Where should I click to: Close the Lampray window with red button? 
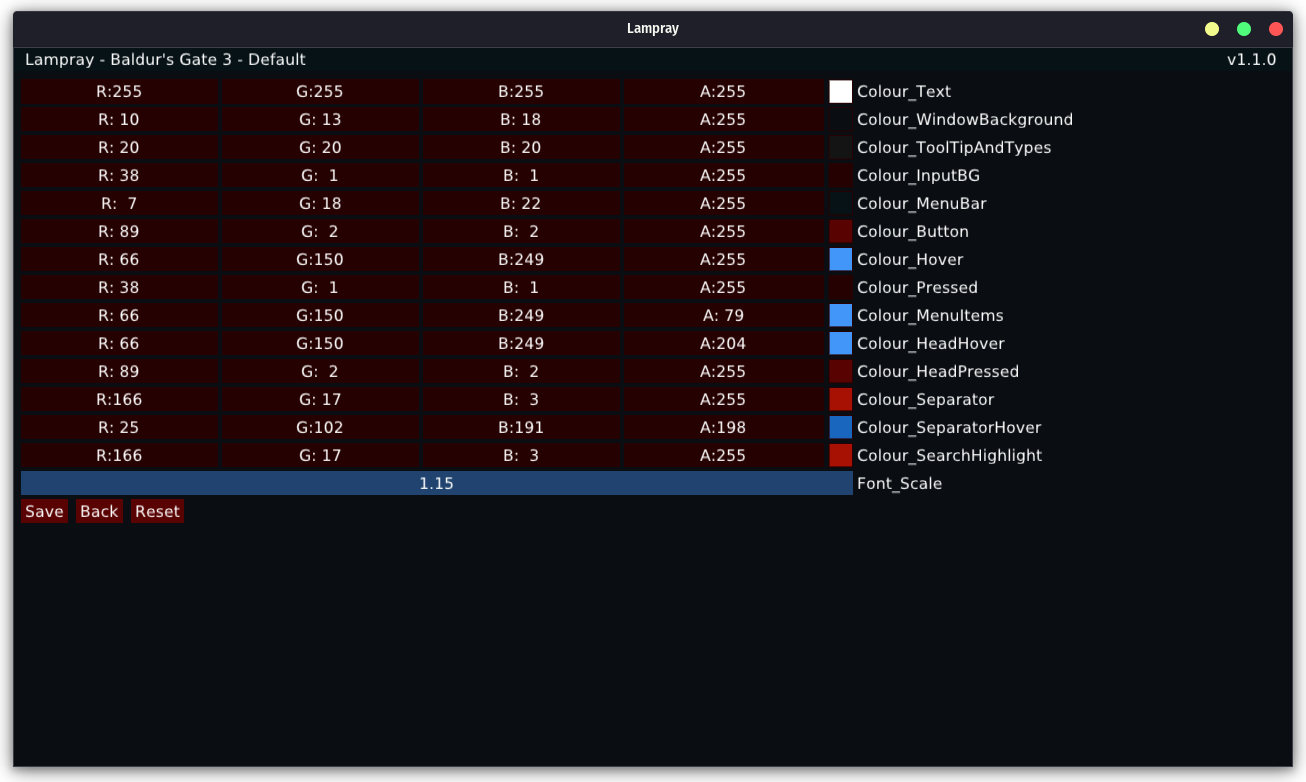[1276, 29]
